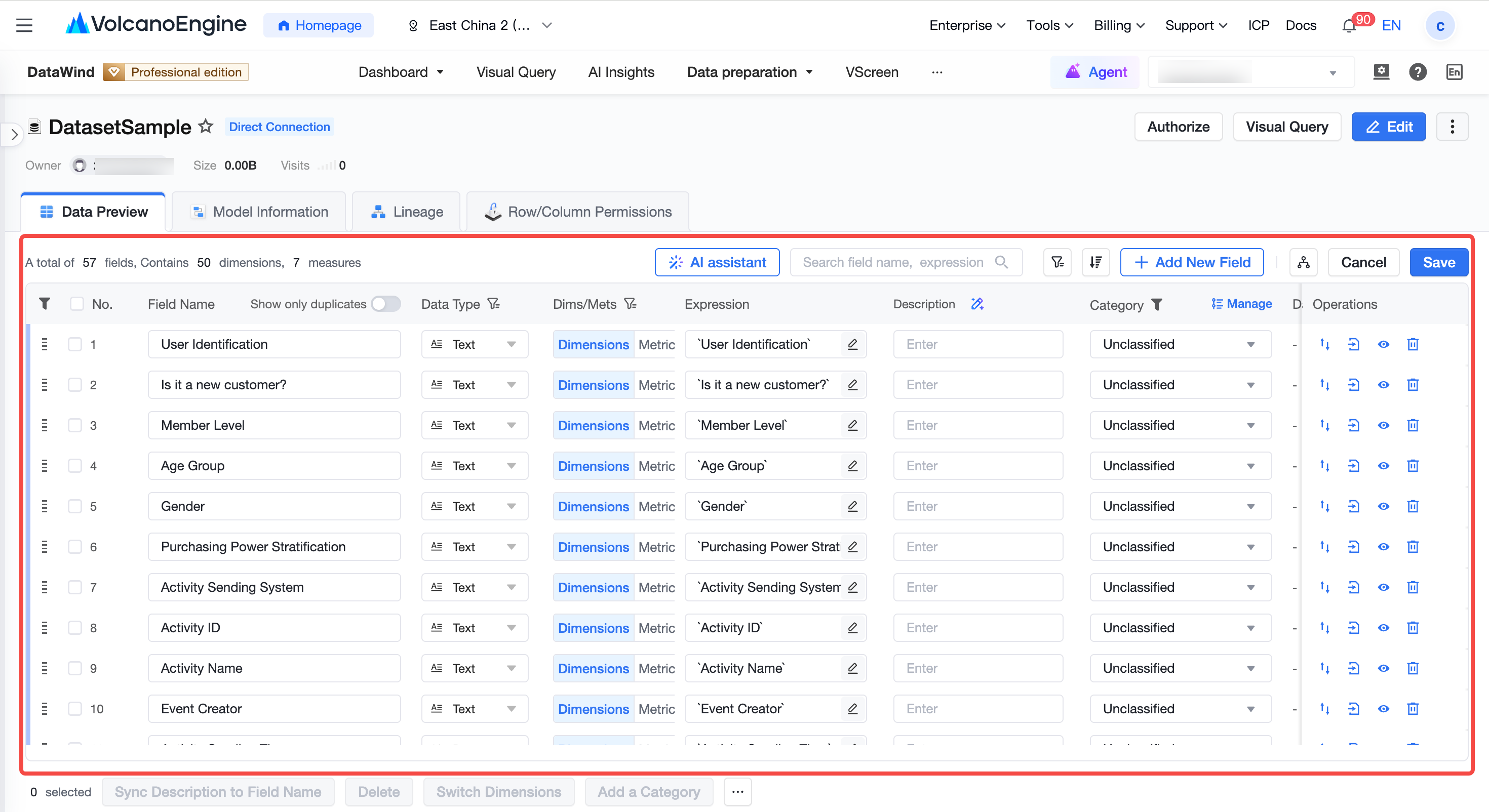1489x812 pixels.
Task: Switch to the Lineage tab
Action: pyautogui.click(x=406, y=212)
